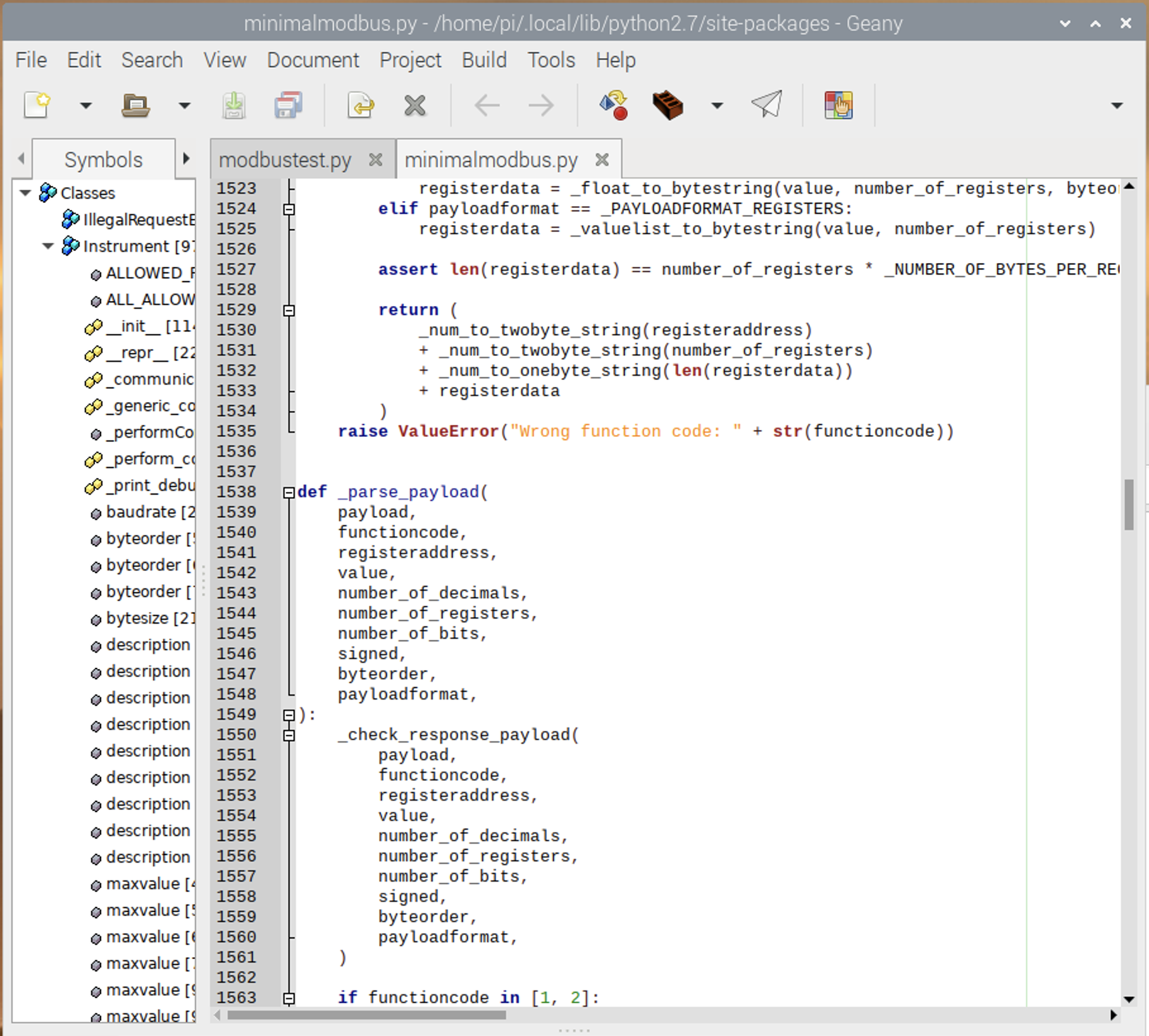Open the Build options dropdown arrow
This screenshot has width=1149, height=1036.
pos(717,106)
